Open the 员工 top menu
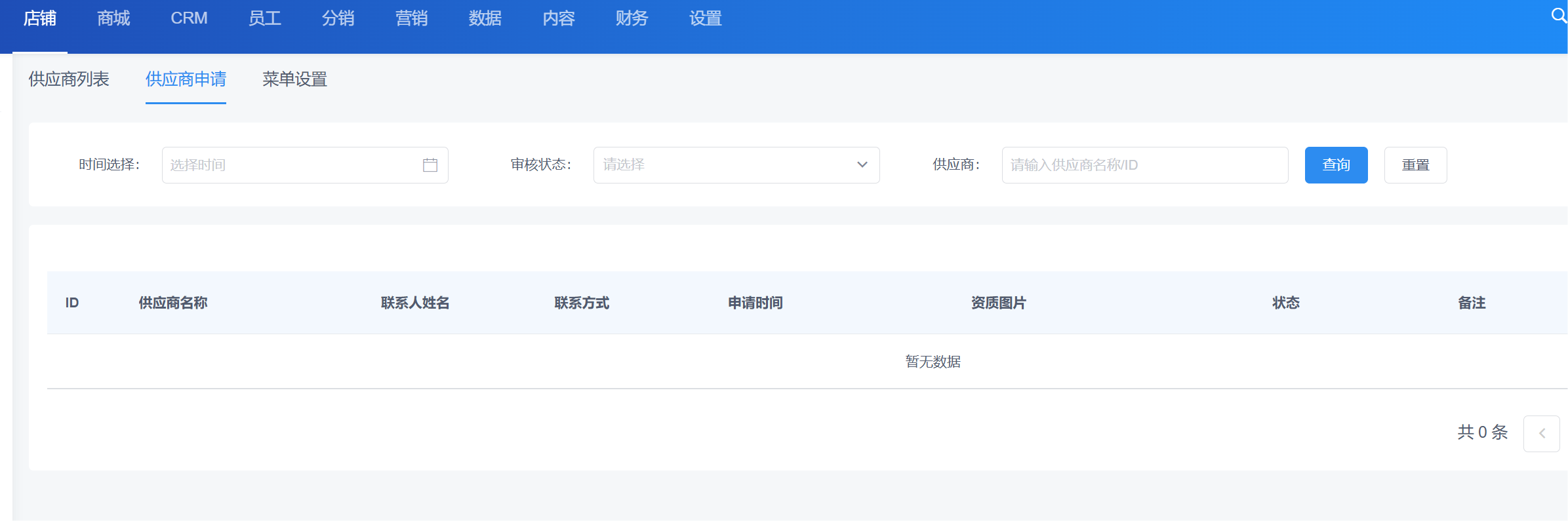This screenshot has height=521, width=1568. pyautogui.click(x=265, y=18)
